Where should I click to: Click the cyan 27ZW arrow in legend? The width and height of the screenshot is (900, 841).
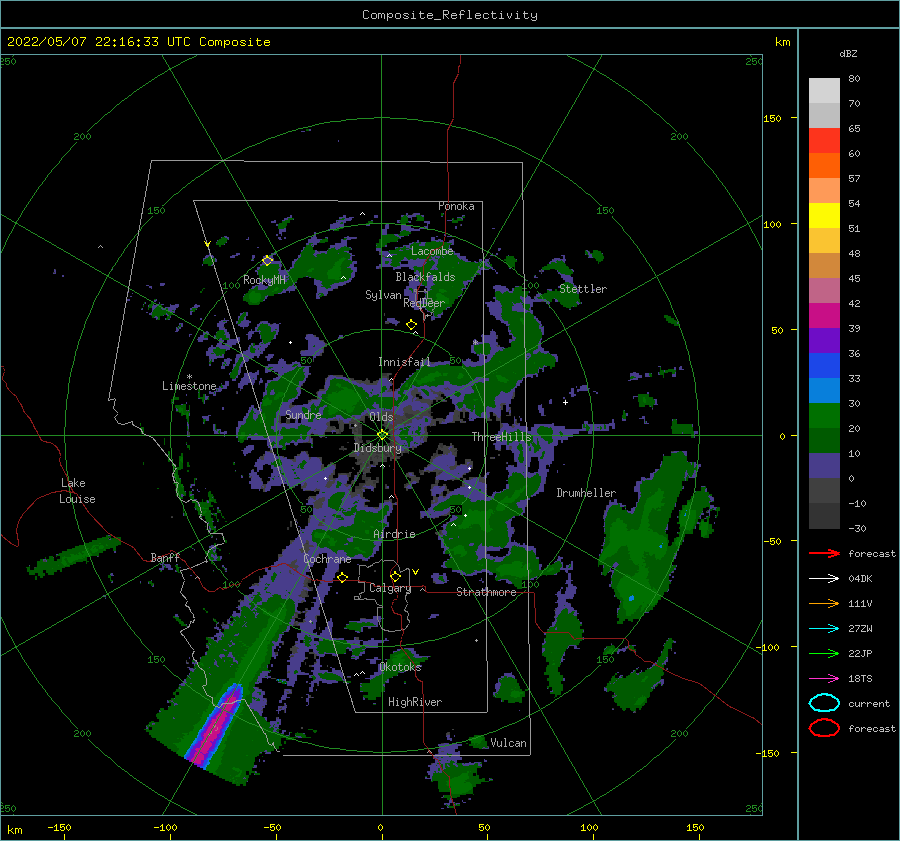[824, 629]
